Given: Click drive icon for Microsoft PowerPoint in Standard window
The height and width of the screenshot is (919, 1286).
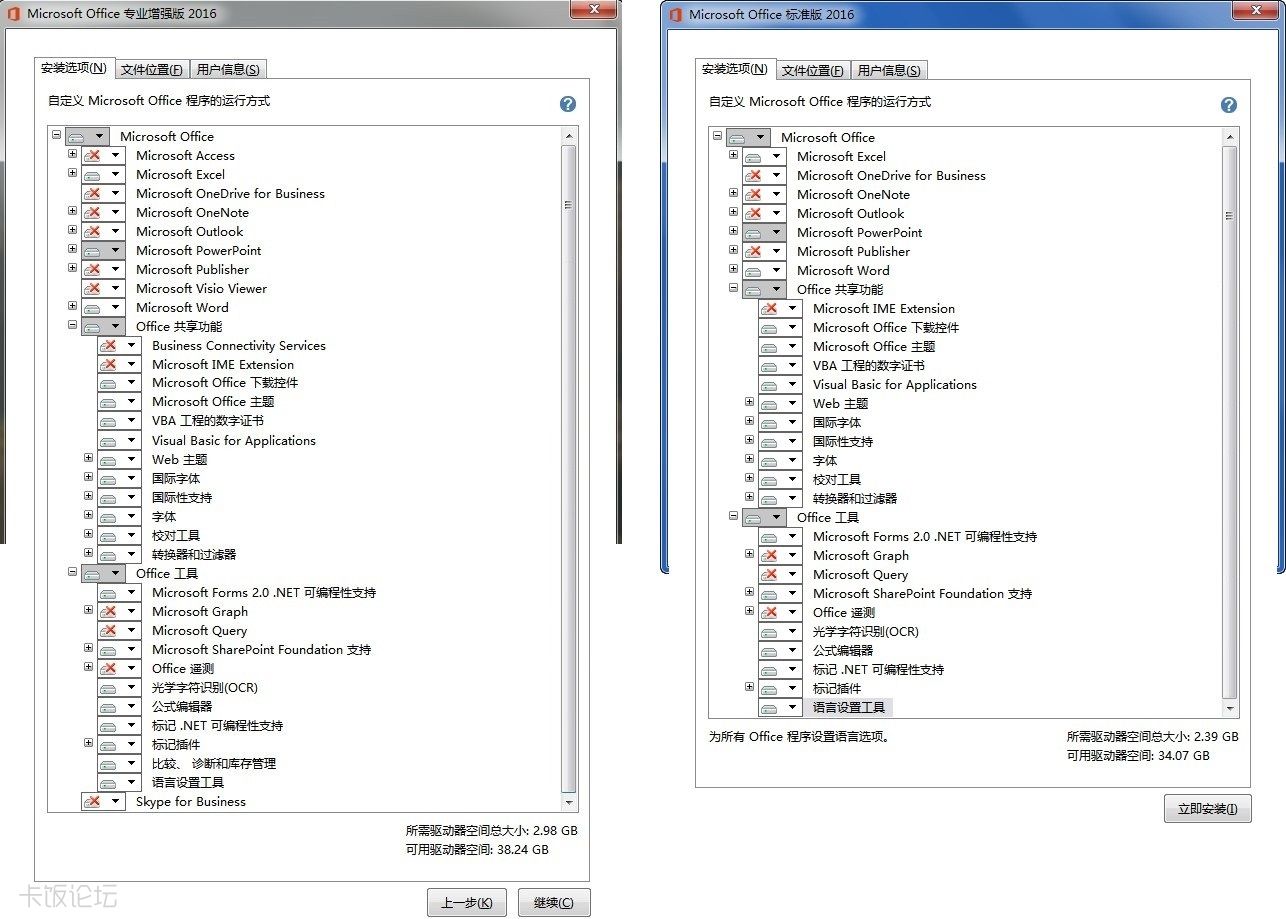Looking at the screenshot, I should [x=754, y=232].
